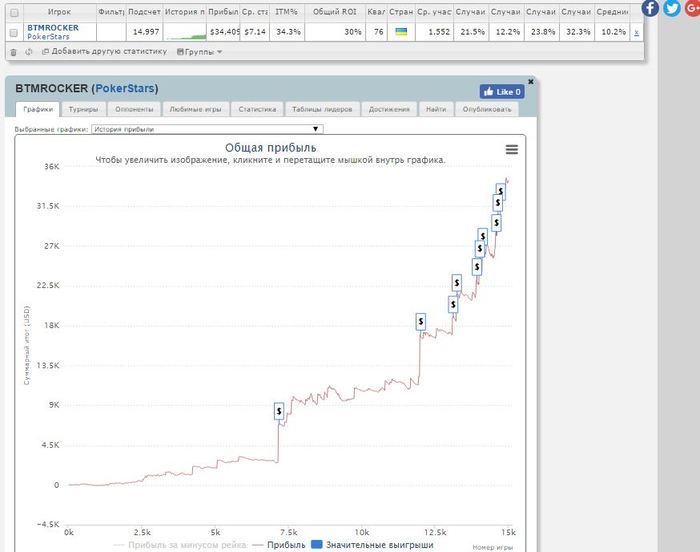Click the 10.2% cell

[612, 32]
